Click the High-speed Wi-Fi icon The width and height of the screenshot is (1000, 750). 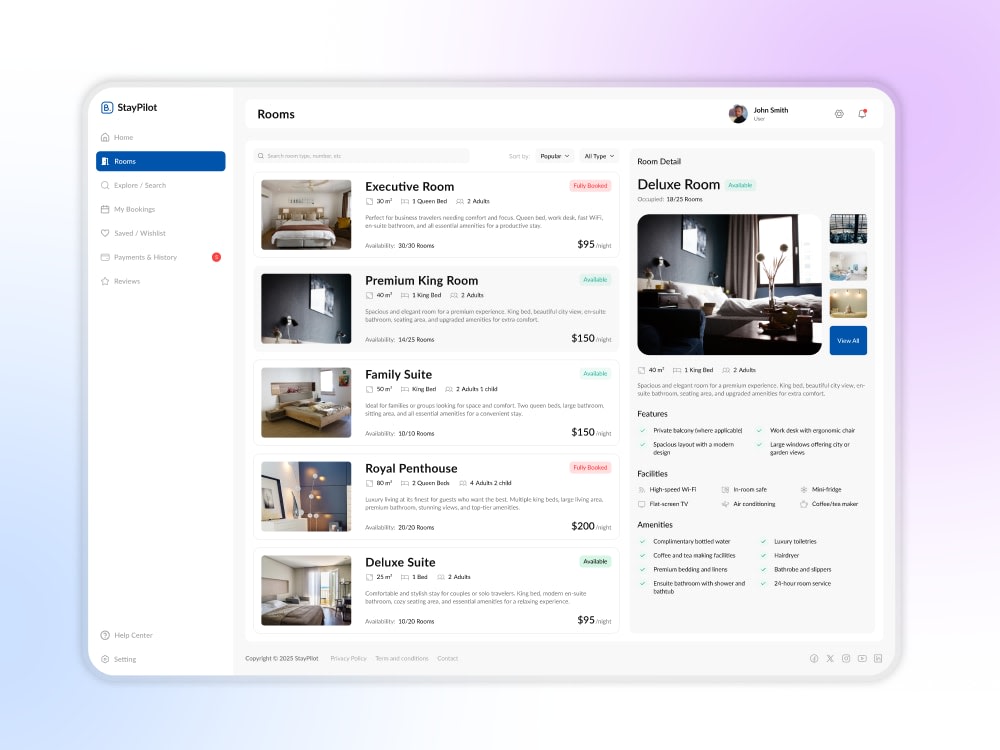(x=642, y=490)
